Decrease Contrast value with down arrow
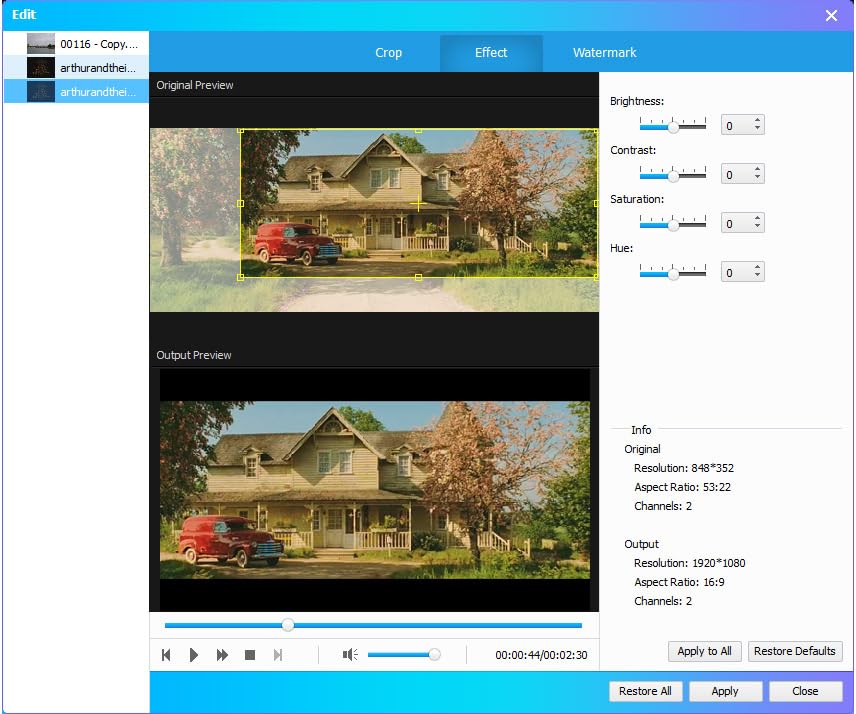Image resolution: width=856 pixels, height=714 pixels. [x=757, y=179]
